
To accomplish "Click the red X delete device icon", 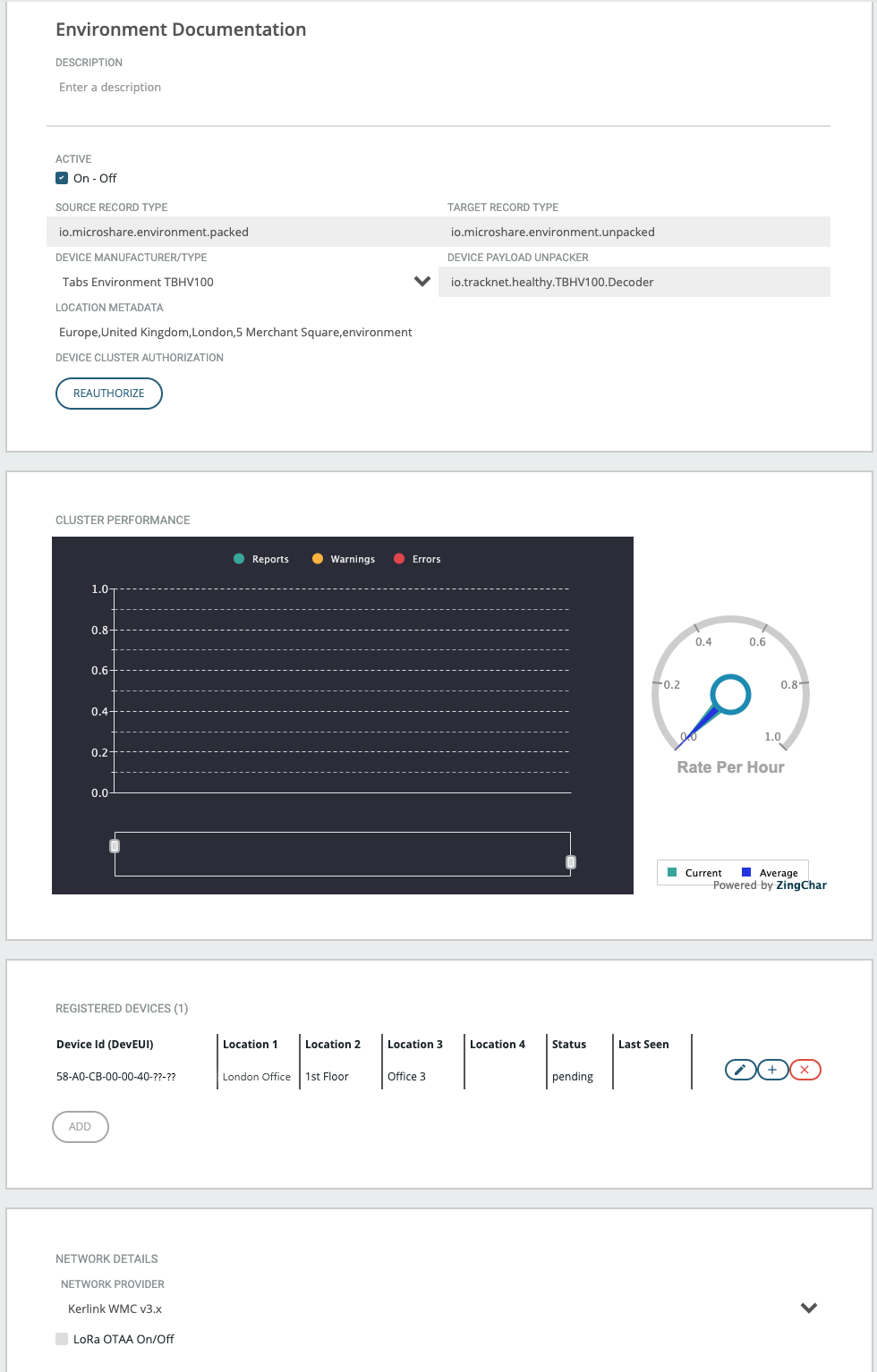I will click(805, 1070).
